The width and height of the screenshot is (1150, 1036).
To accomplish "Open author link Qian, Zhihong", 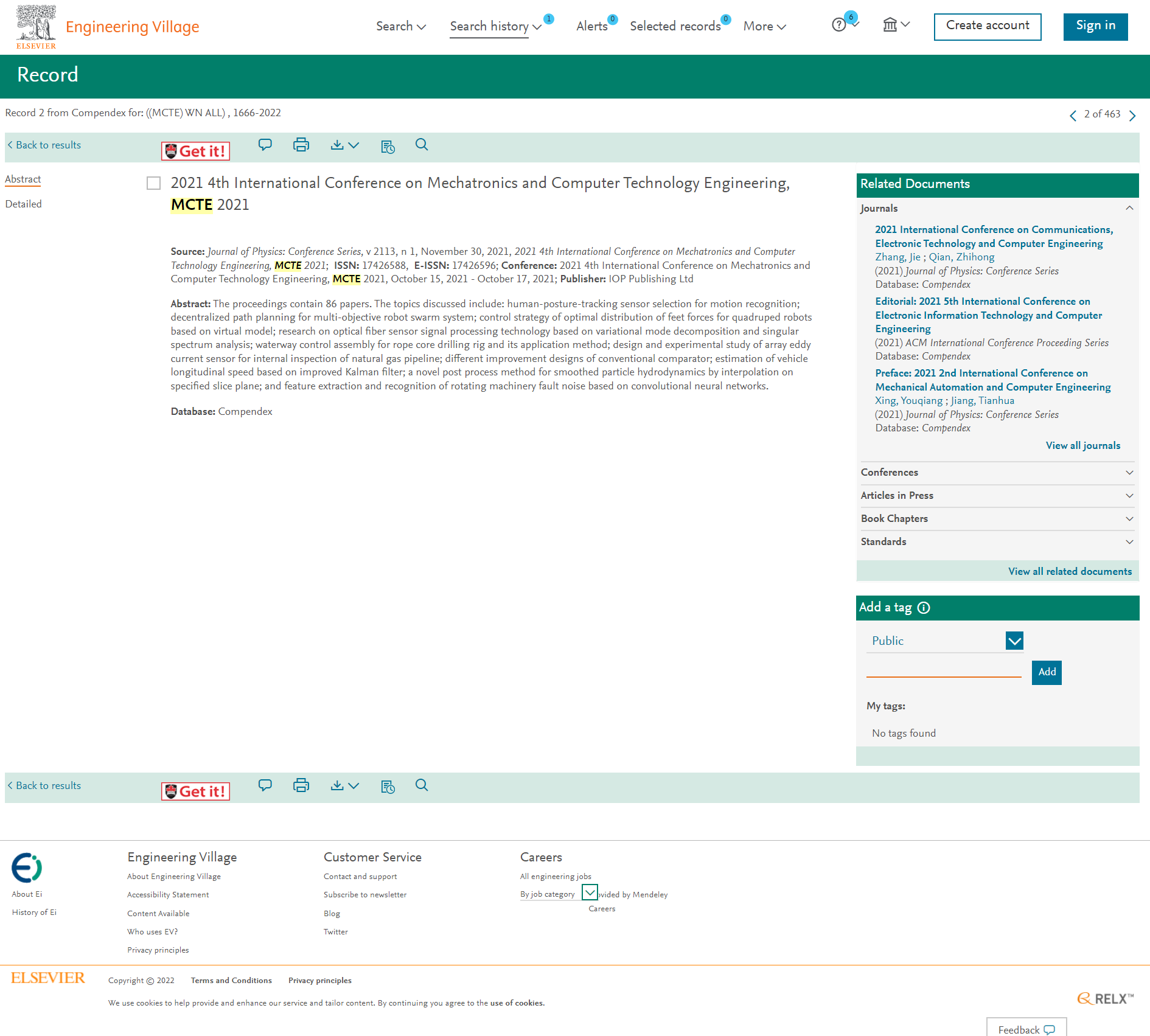I will 961,257.
